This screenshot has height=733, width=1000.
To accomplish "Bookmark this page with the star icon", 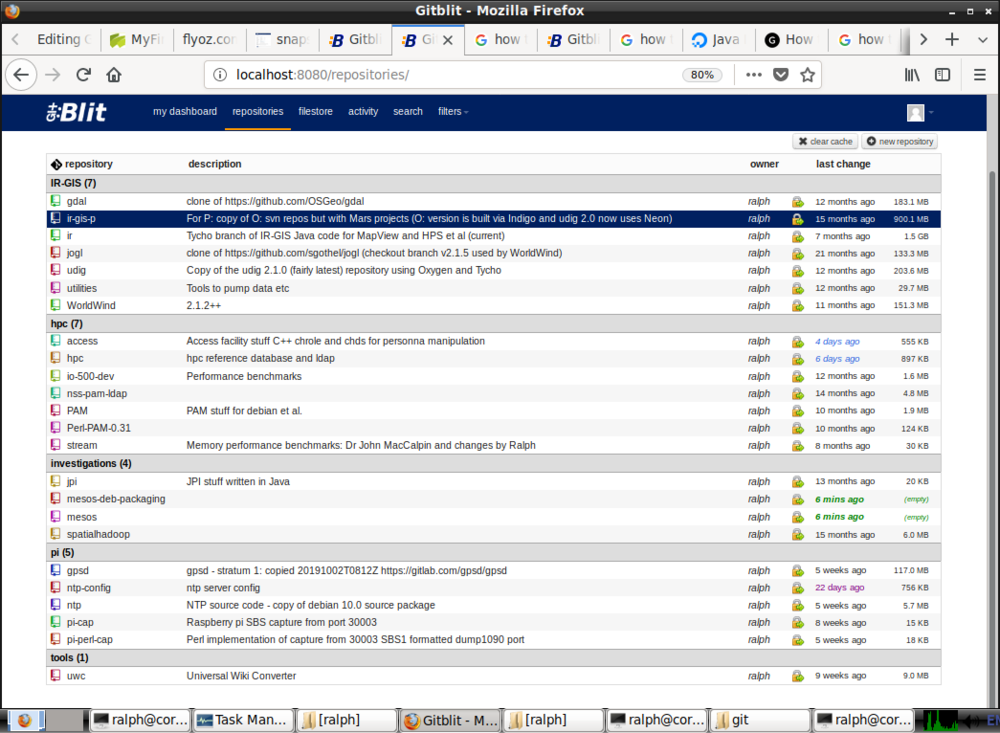I will (x=807, y=75).
